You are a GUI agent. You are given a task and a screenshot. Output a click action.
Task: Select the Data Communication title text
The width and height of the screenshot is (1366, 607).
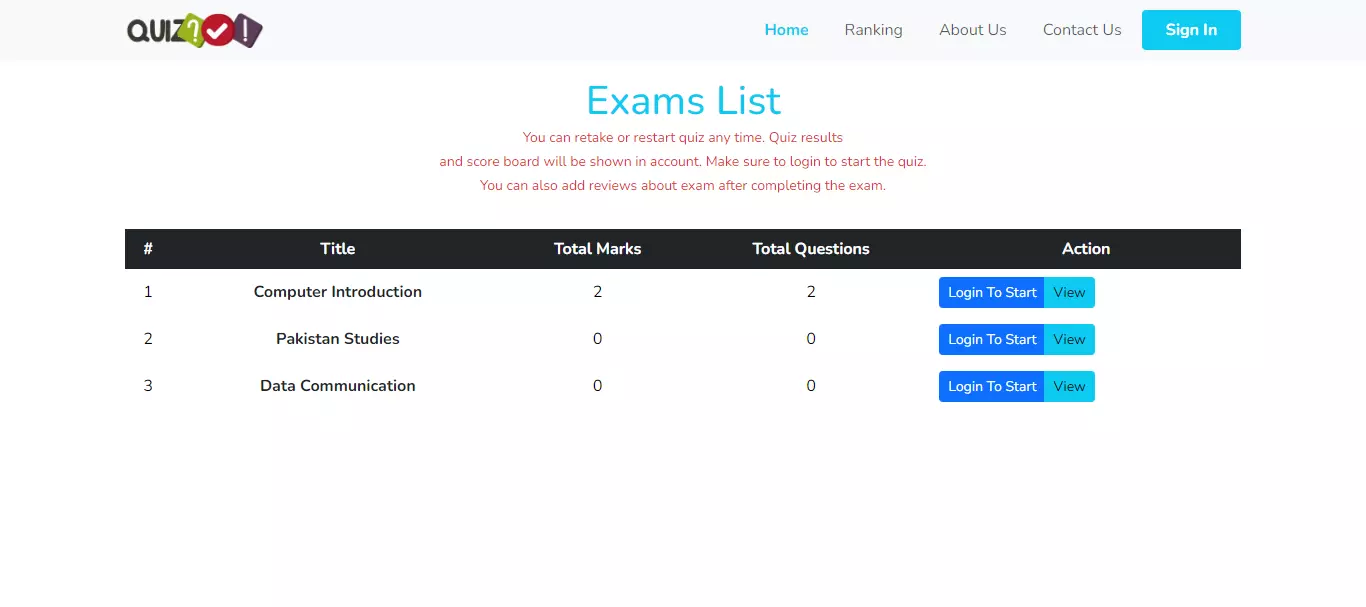(x=338, y=386)
